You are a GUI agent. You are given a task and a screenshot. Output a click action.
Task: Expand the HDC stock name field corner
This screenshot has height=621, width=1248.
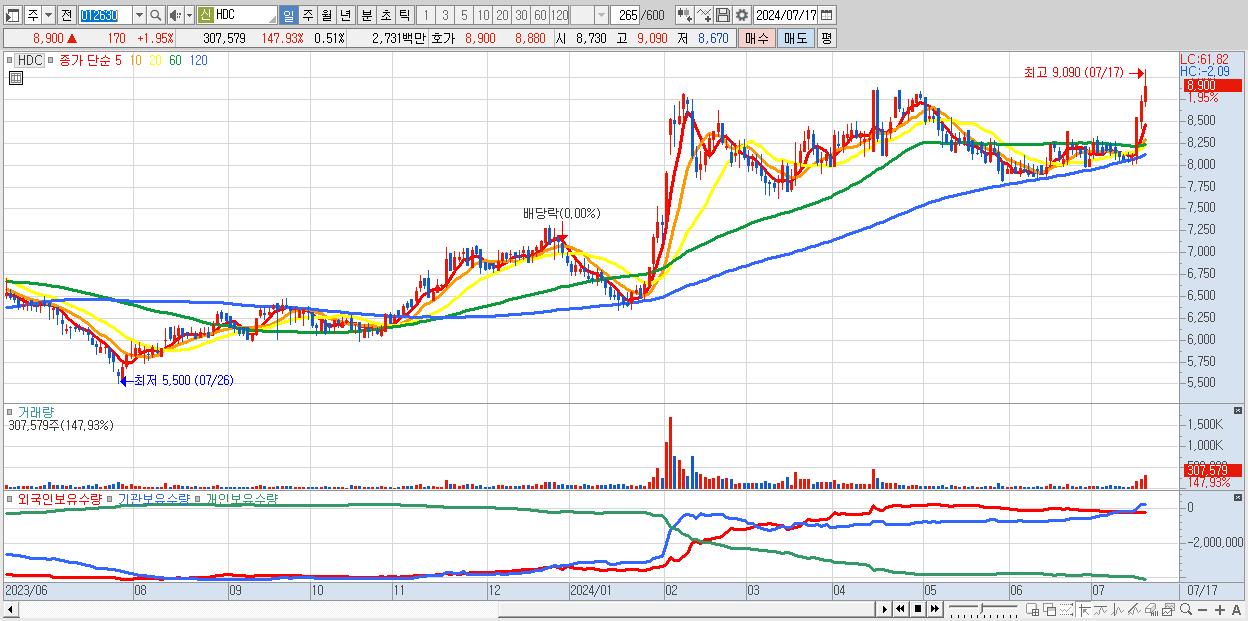[x=271, y=20]
